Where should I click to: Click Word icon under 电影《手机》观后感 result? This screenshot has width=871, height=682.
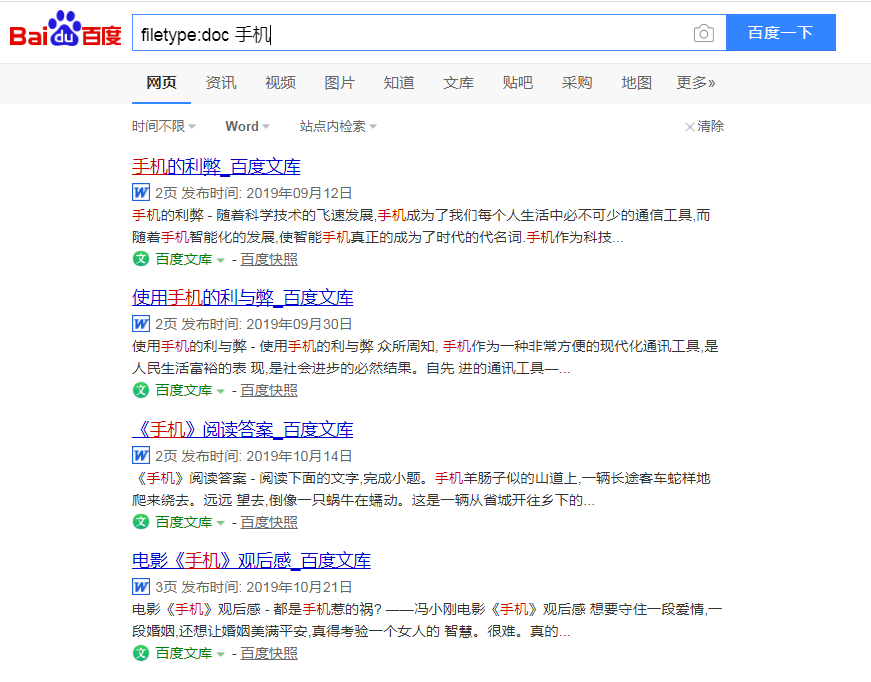[x=141, y=586]
